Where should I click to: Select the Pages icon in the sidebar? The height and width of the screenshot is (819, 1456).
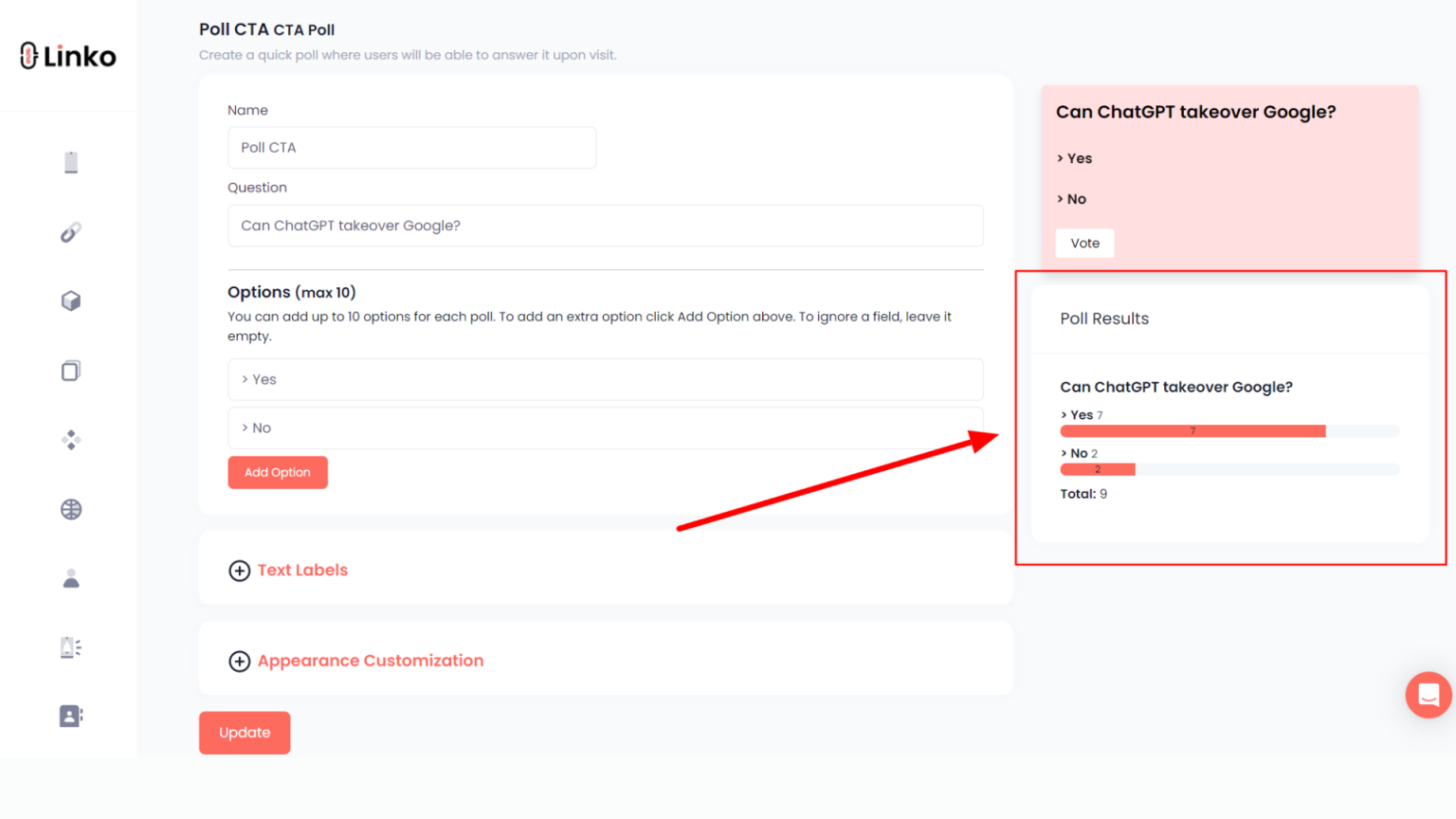(70, 371)
